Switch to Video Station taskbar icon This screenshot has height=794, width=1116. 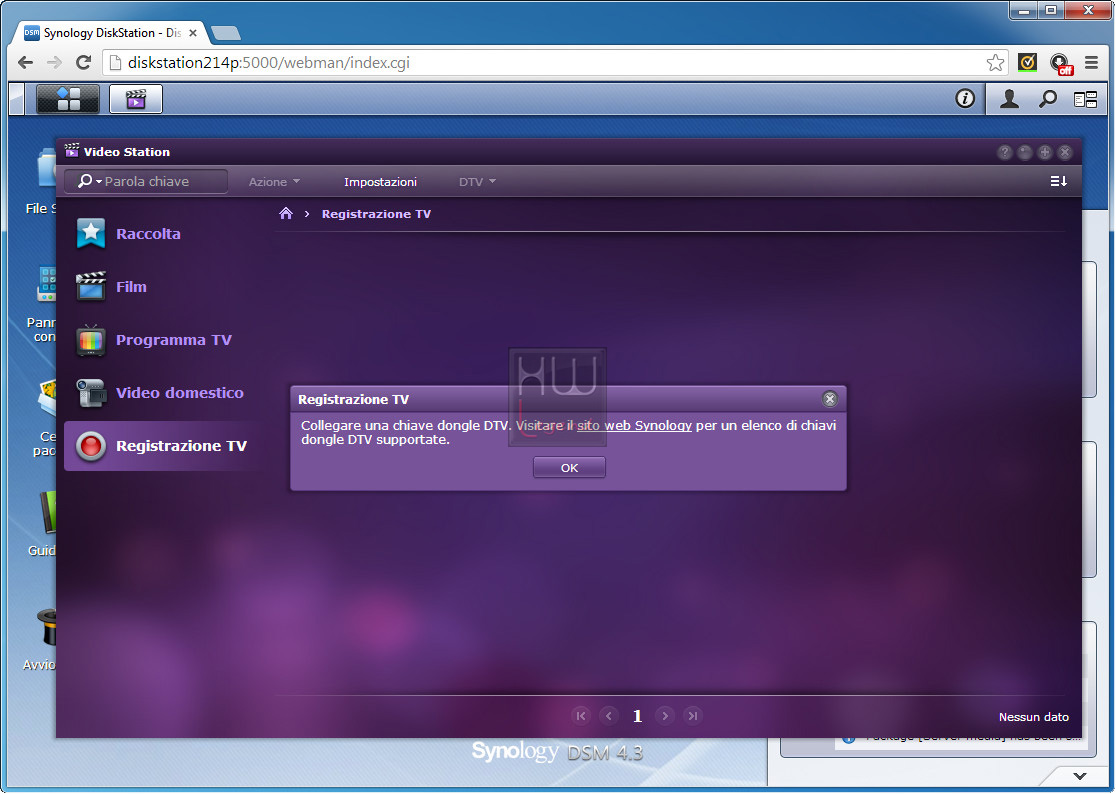pyautogui.click(x=136, y=99)
